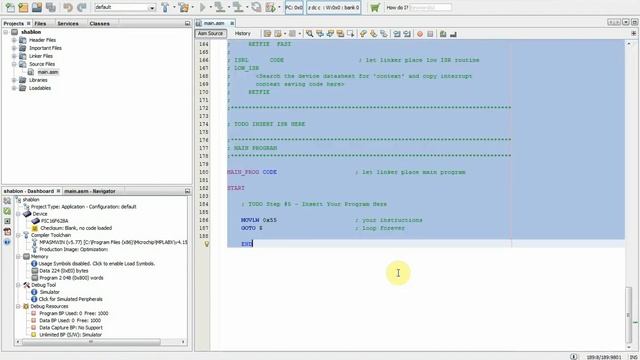Switch to main.asm - Navigator tab
This screenshot has height=360, width=640.
click(x=89, y=191)
